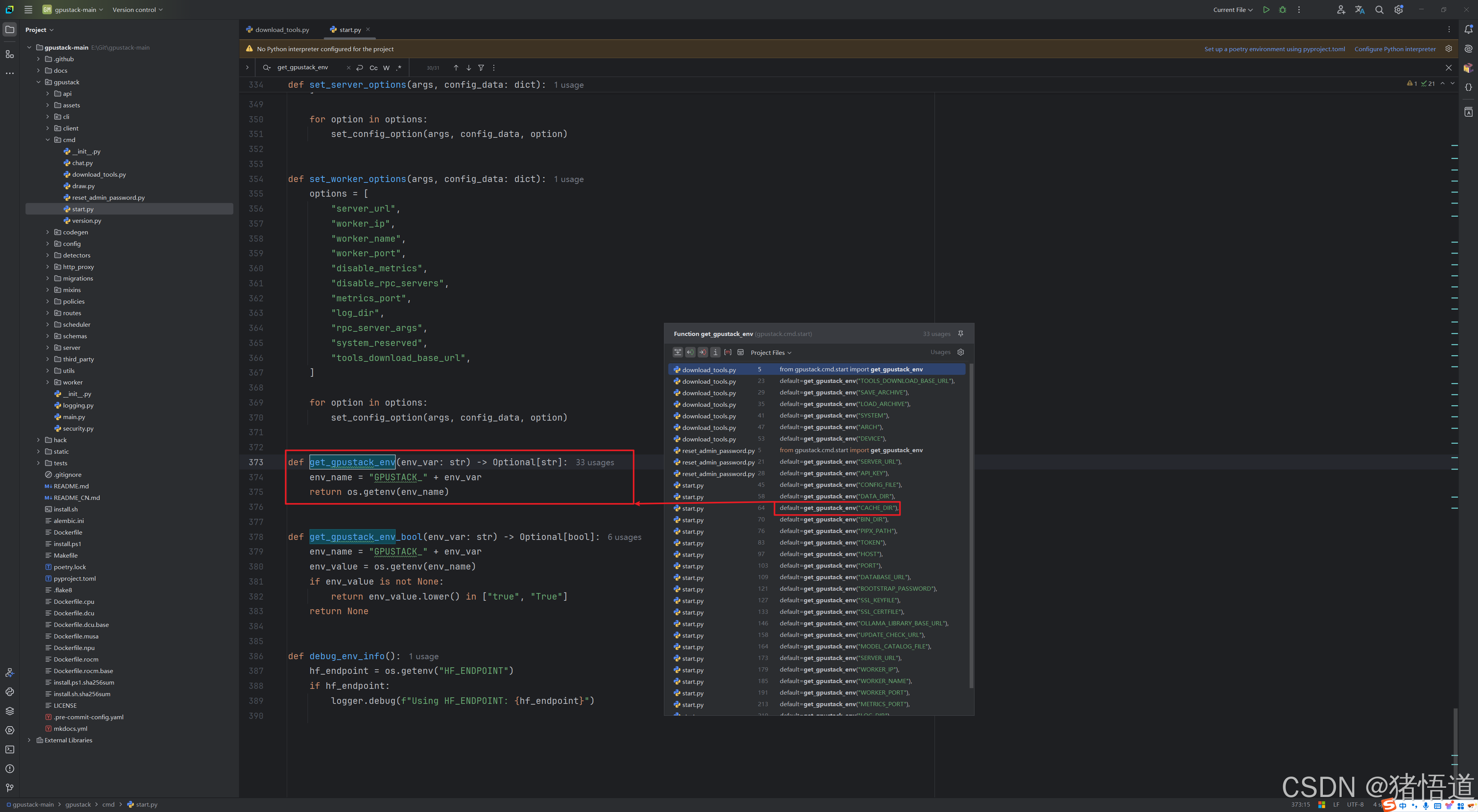Start the debugger with the bug icon
1478x812 pixels.
pyautogui.click(x=1282, y=10)
